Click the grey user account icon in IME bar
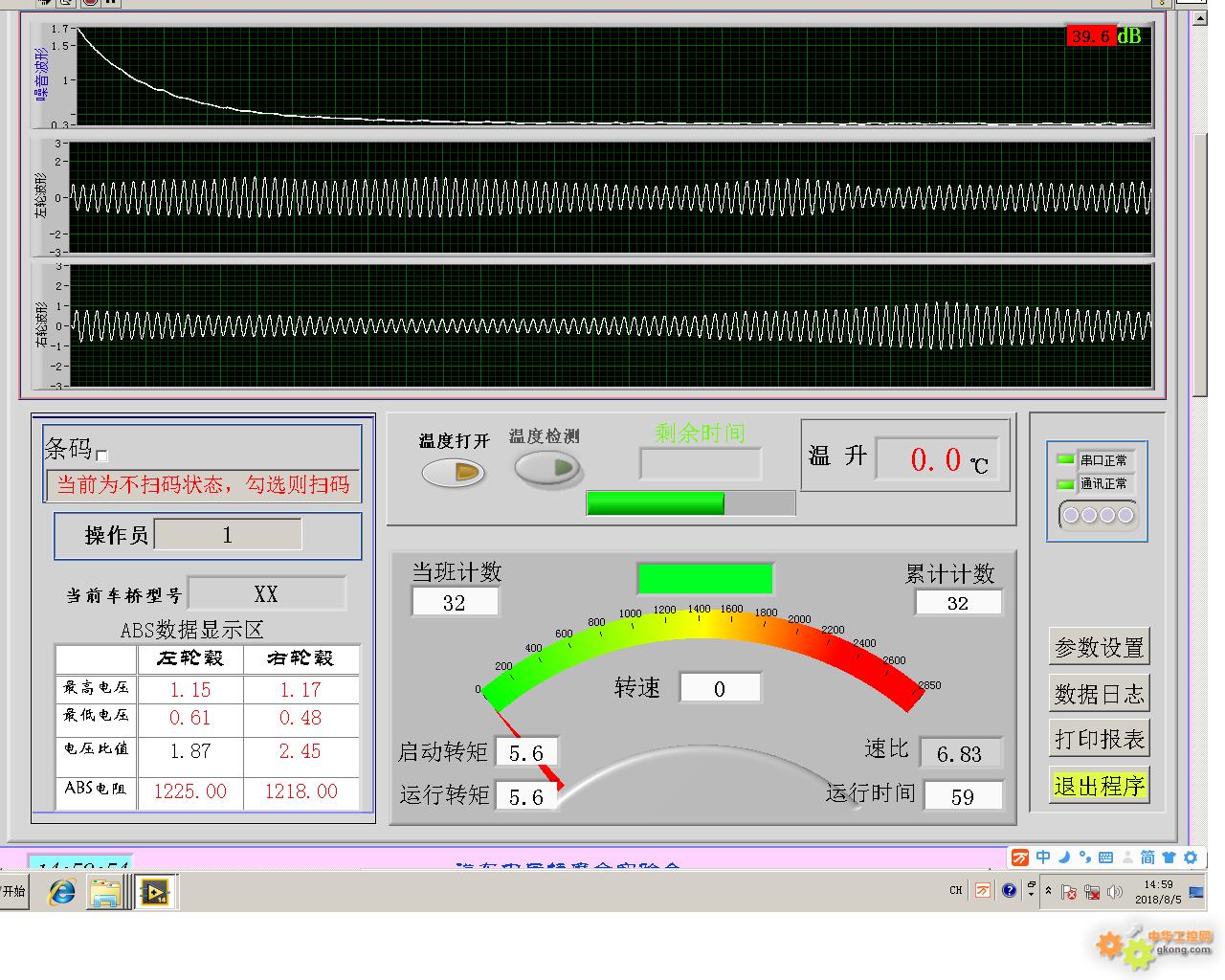The image size is (1225, 980). coord(1126,857)
